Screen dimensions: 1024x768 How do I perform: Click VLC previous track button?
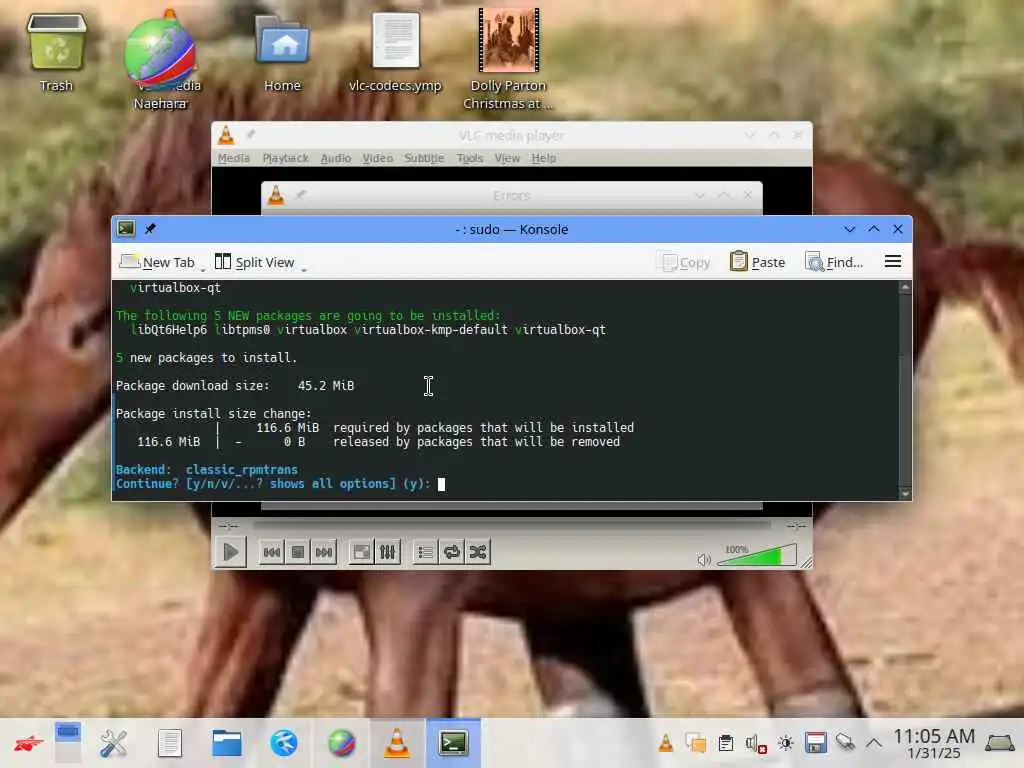[x=272, y=552]
